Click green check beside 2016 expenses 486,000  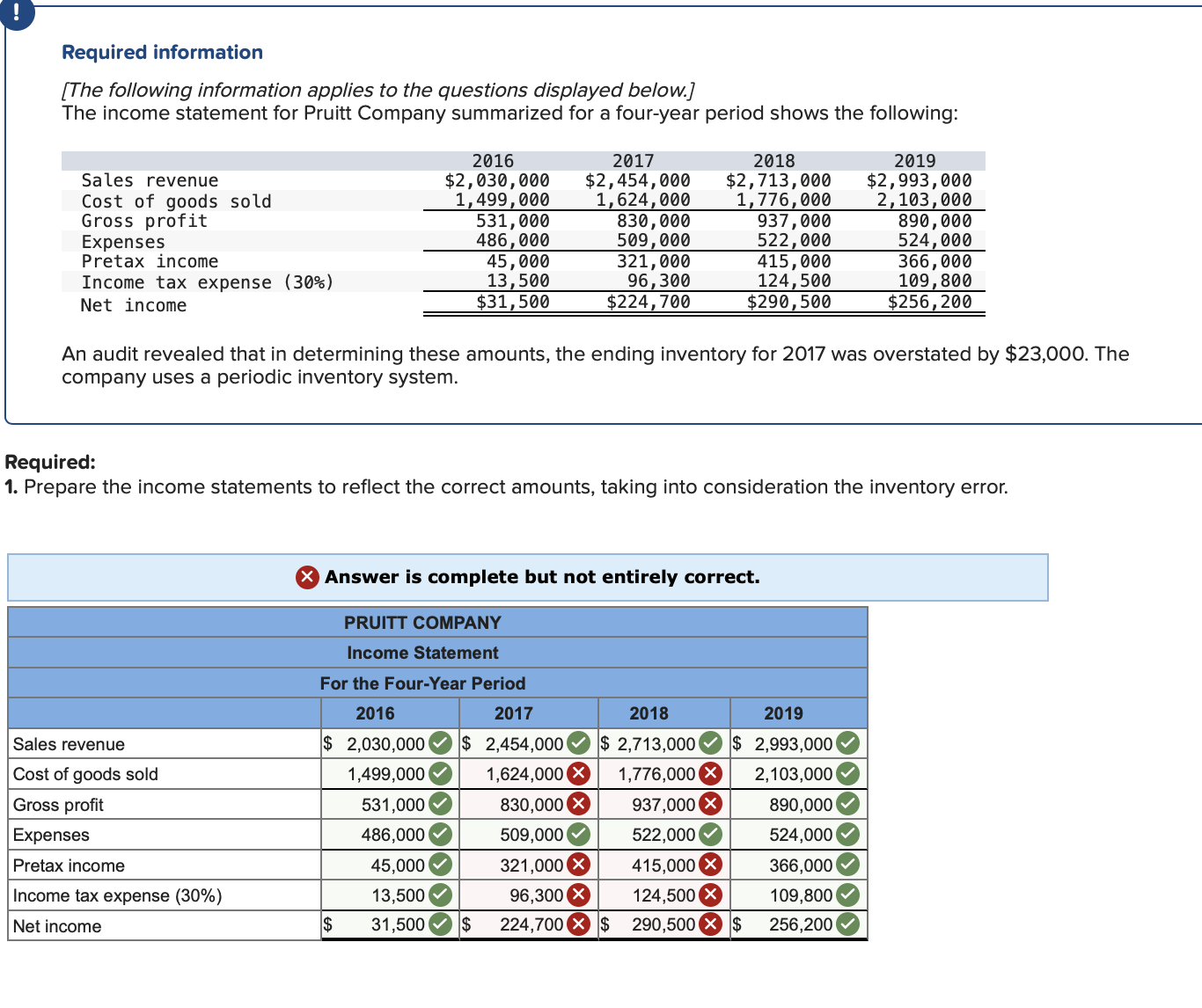click(x=441, y=834)
